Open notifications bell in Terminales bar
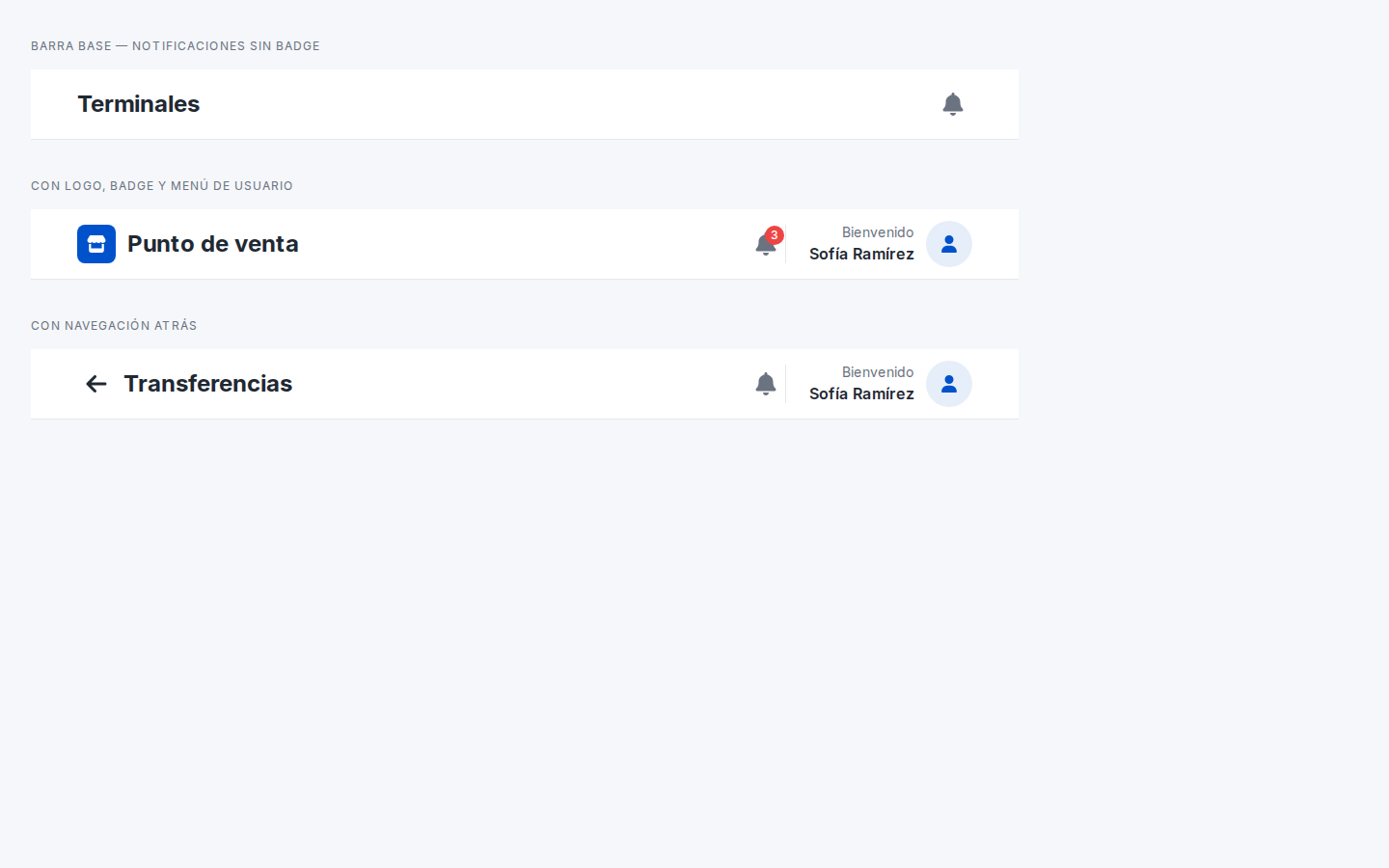The height and width of the screenshot is (868, 1389). pos(953,104)
